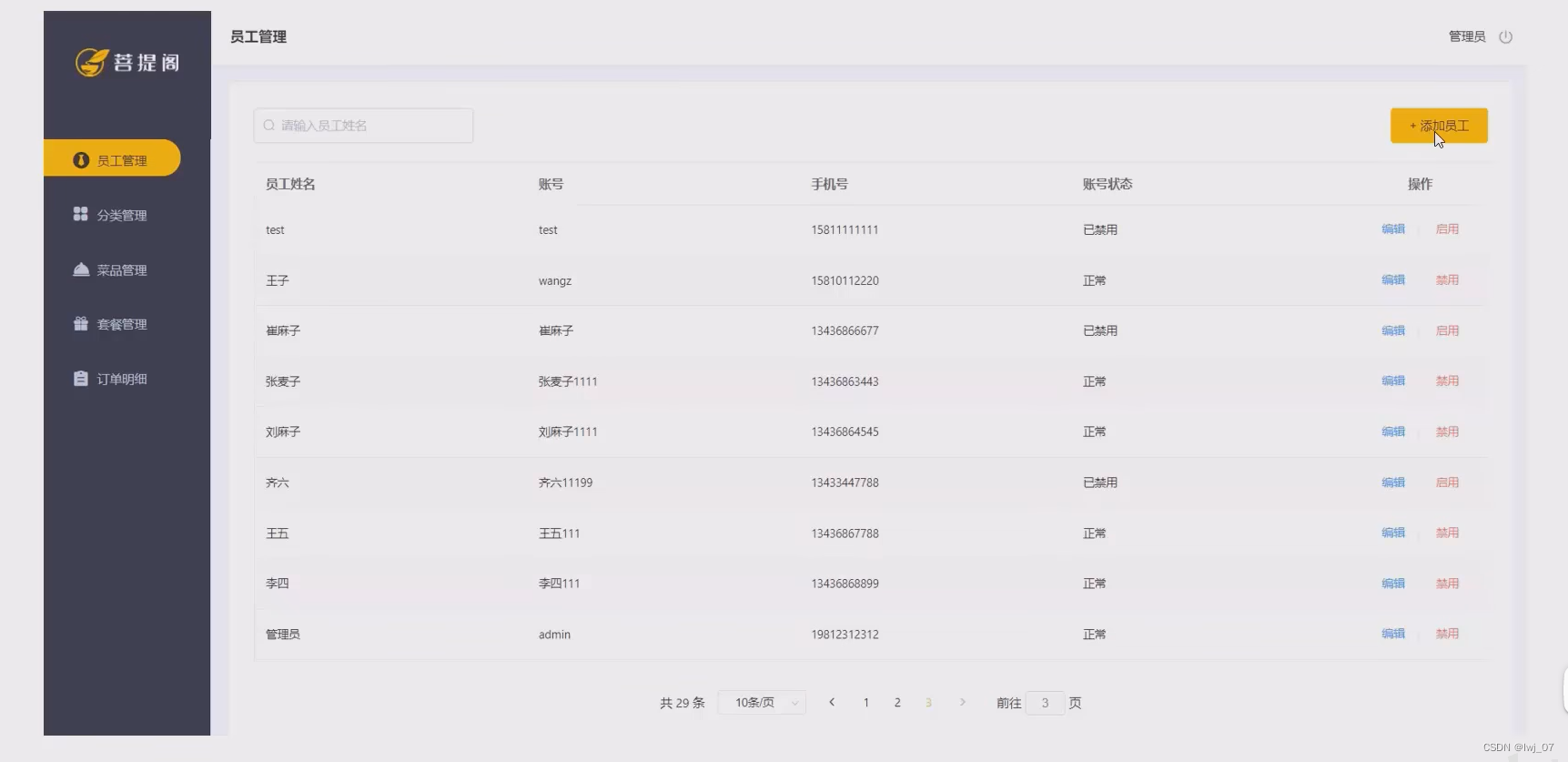The height and width of the screenshot is (762, 1568).
Task: Click account 齐六11199
Action: 565,483
